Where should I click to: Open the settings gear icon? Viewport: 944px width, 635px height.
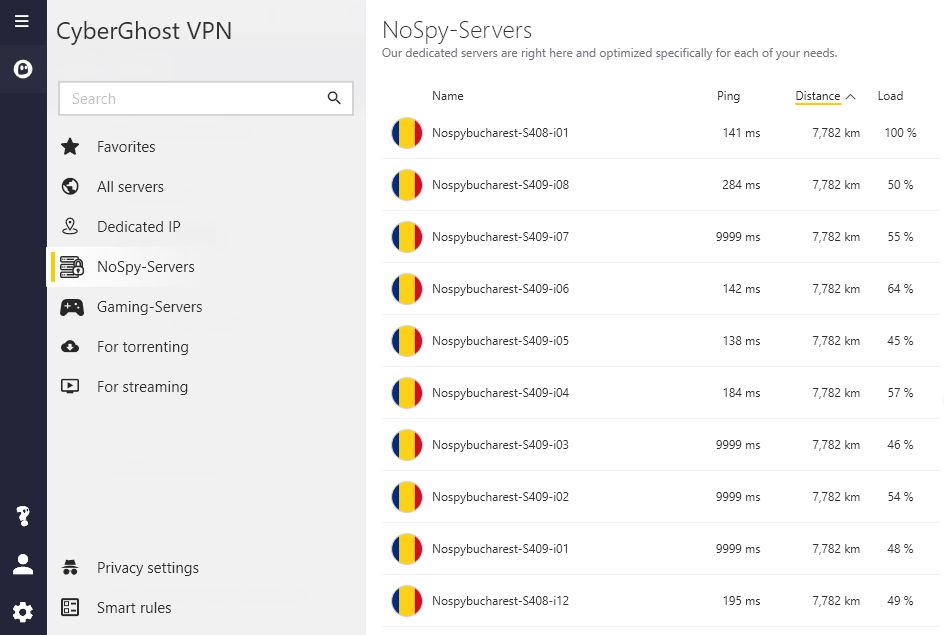23,612
